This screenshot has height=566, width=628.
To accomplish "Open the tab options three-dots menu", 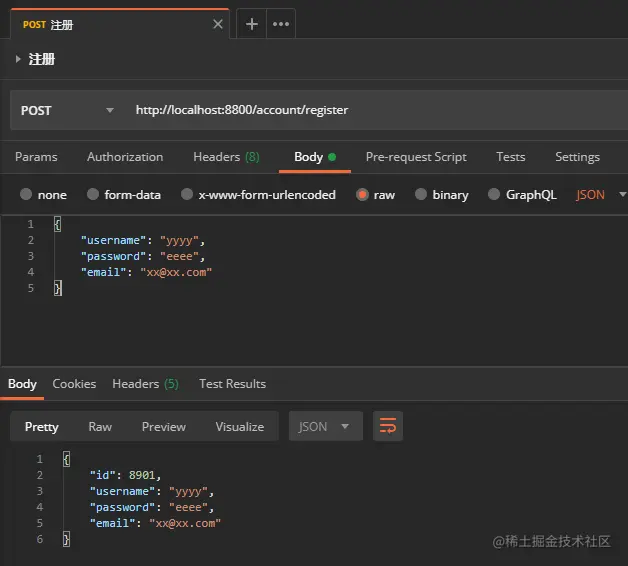I will pos(281,24).
